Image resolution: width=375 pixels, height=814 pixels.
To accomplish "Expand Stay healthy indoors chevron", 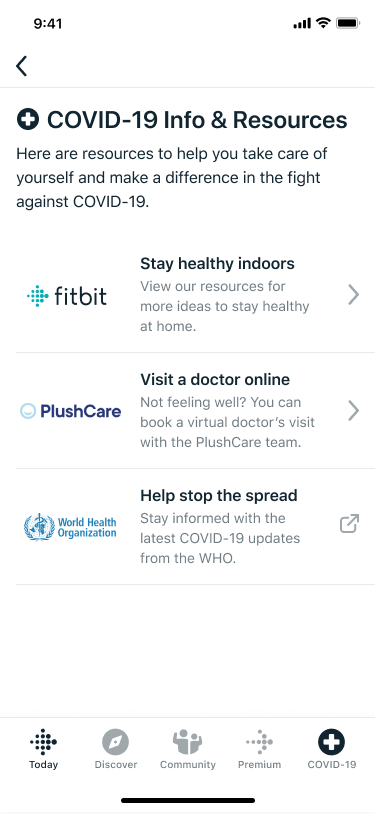I will [354, 295].
